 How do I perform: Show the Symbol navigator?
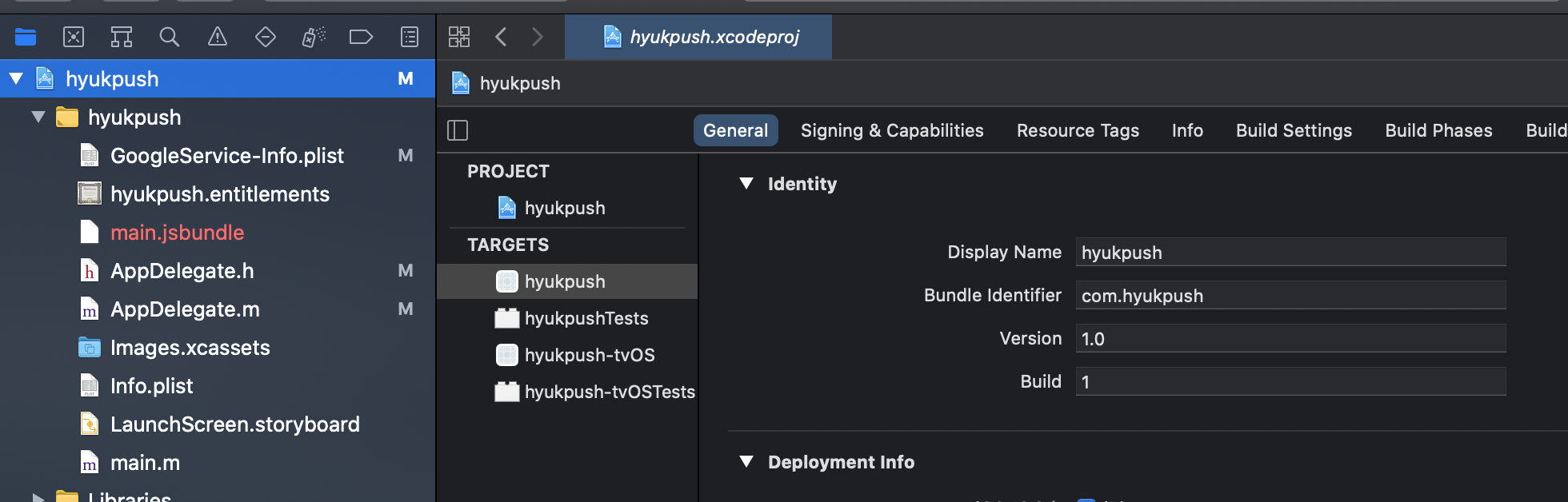coord(122,37)
